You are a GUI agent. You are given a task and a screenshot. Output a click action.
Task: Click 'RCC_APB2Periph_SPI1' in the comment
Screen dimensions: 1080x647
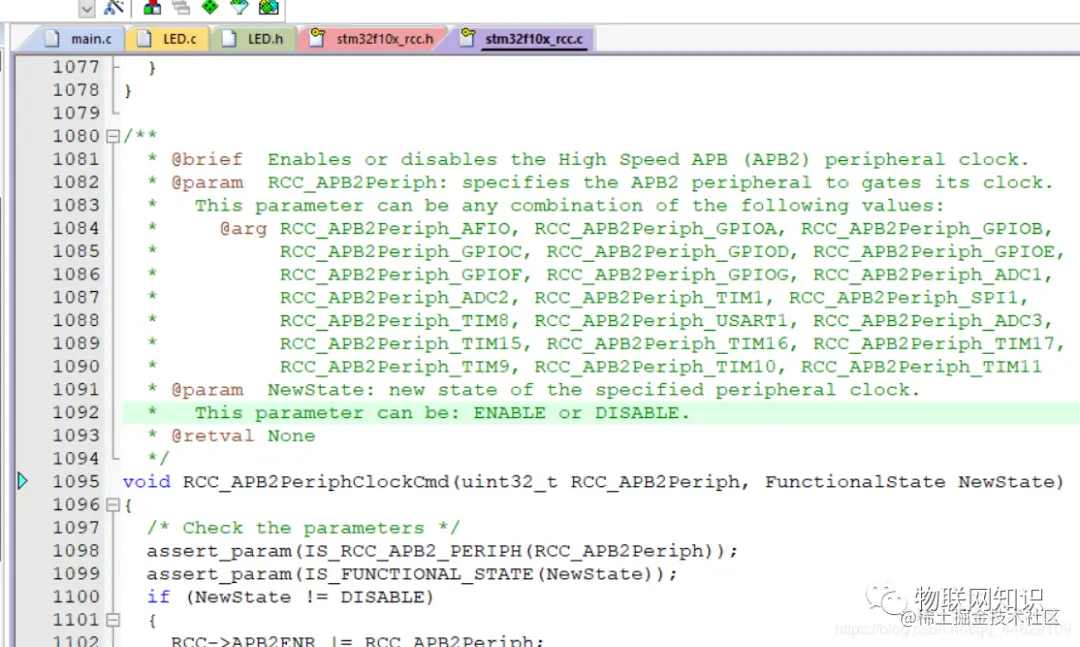click(903, 298)
